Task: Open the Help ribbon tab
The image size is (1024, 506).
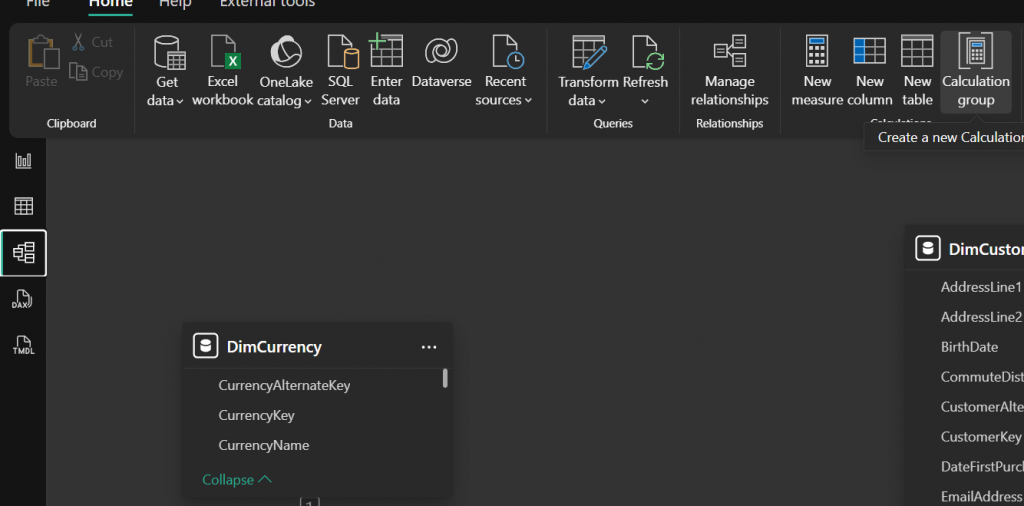Action: click(x=175, y=4)
